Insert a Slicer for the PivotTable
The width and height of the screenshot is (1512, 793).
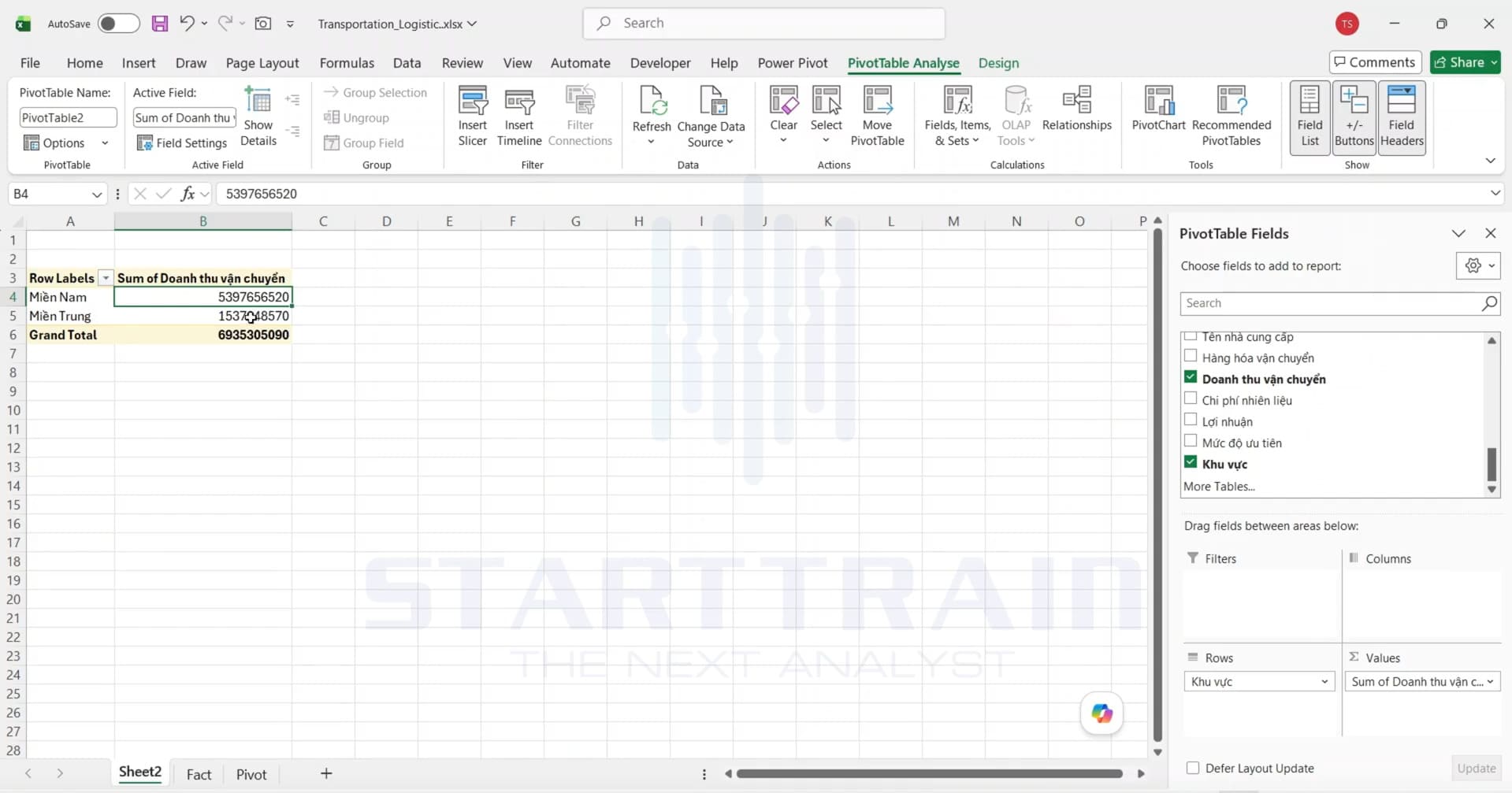pyautogui.click(x=473, y=117)
